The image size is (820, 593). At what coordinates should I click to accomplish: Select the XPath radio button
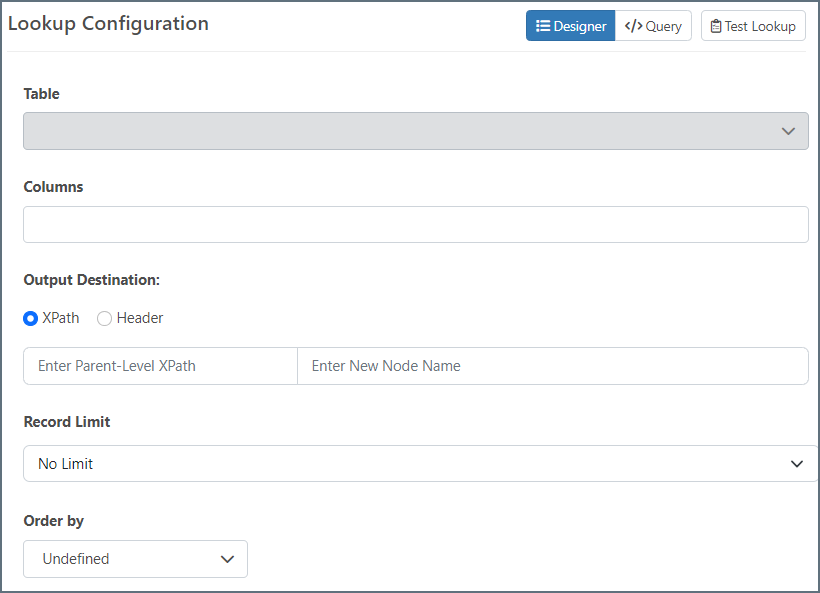tap(31, 318)
